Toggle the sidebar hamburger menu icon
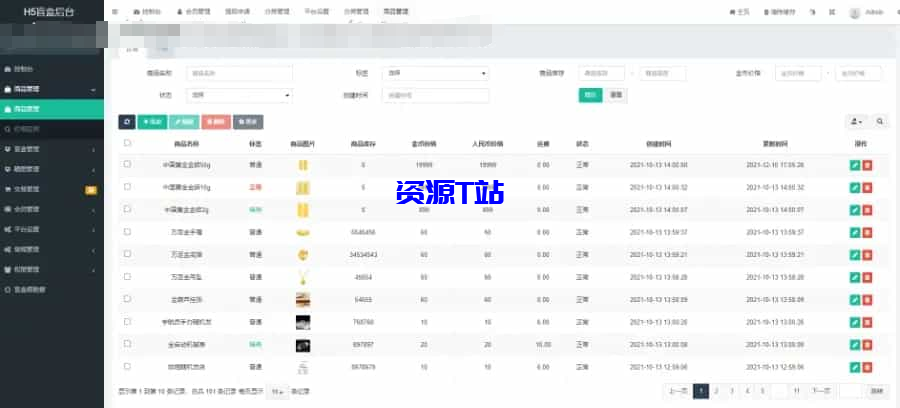Image resolution: width=900 pixels, height=408 pixels. point(115,11)
